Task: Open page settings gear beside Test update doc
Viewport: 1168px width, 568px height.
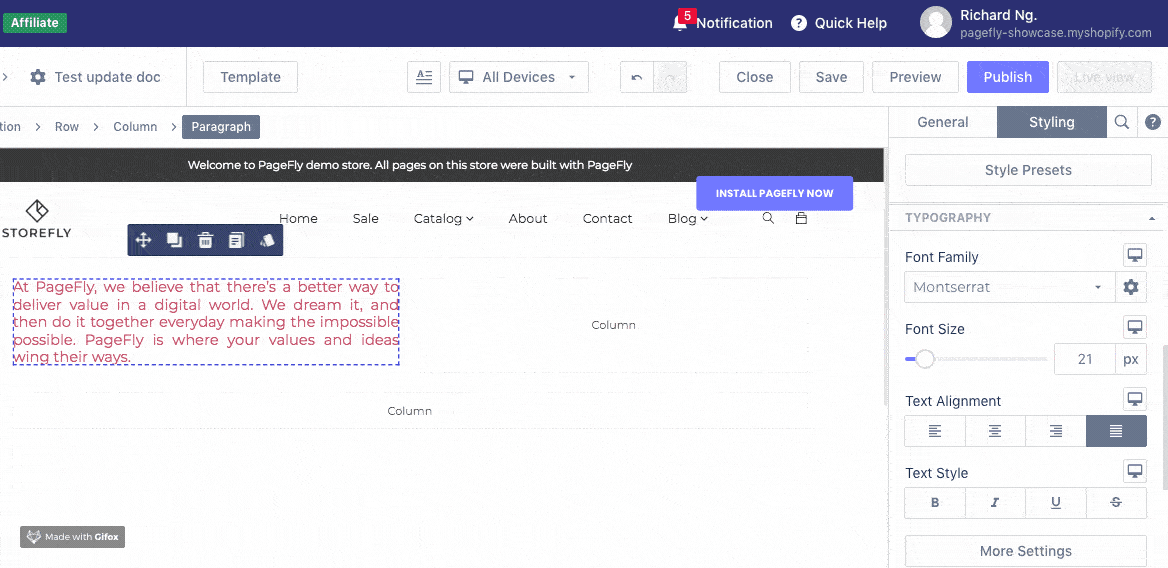Action: click(x=38, y=77)
